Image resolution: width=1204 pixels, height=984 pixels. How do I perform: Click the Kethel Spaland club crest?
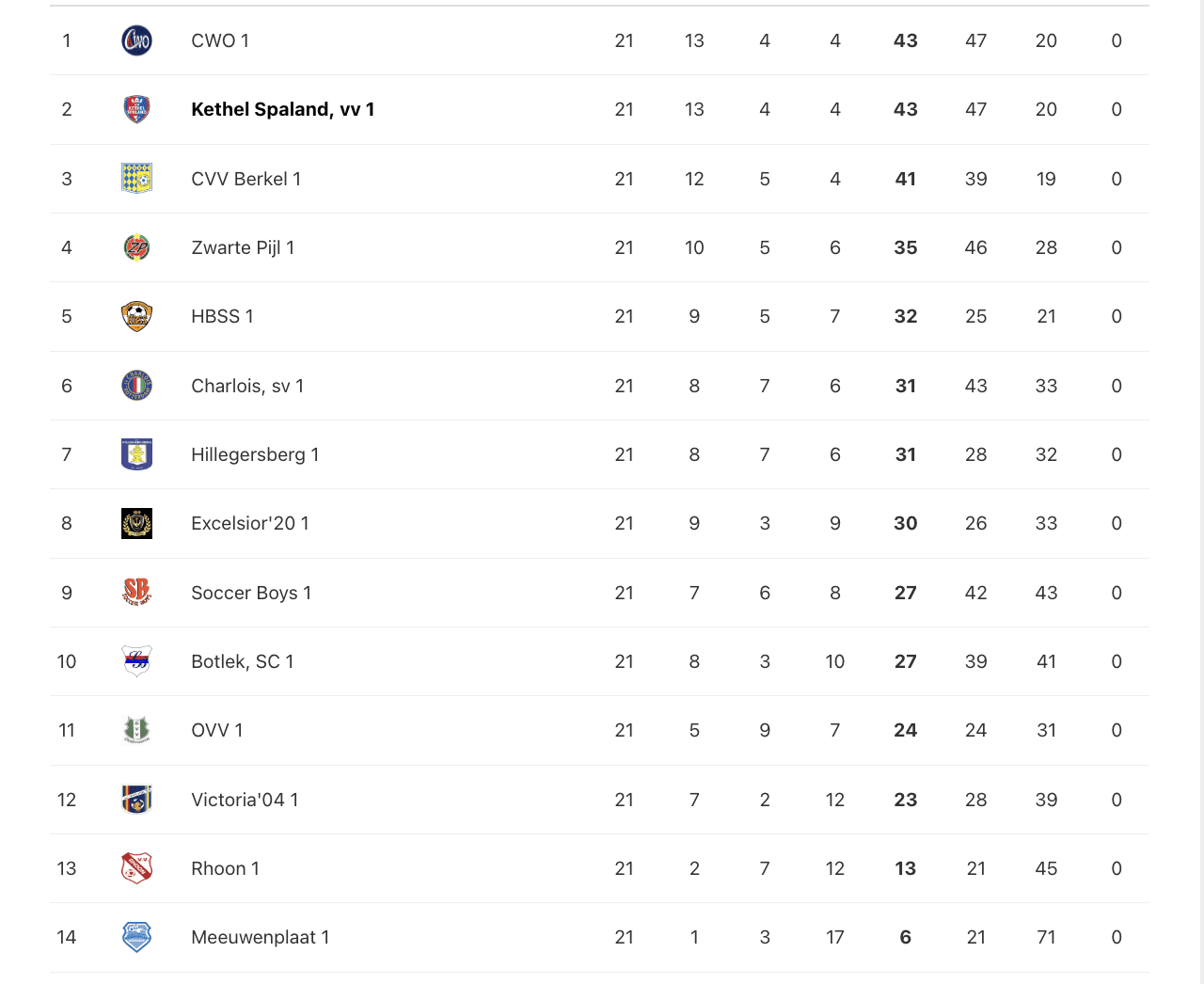coord(136,109)
